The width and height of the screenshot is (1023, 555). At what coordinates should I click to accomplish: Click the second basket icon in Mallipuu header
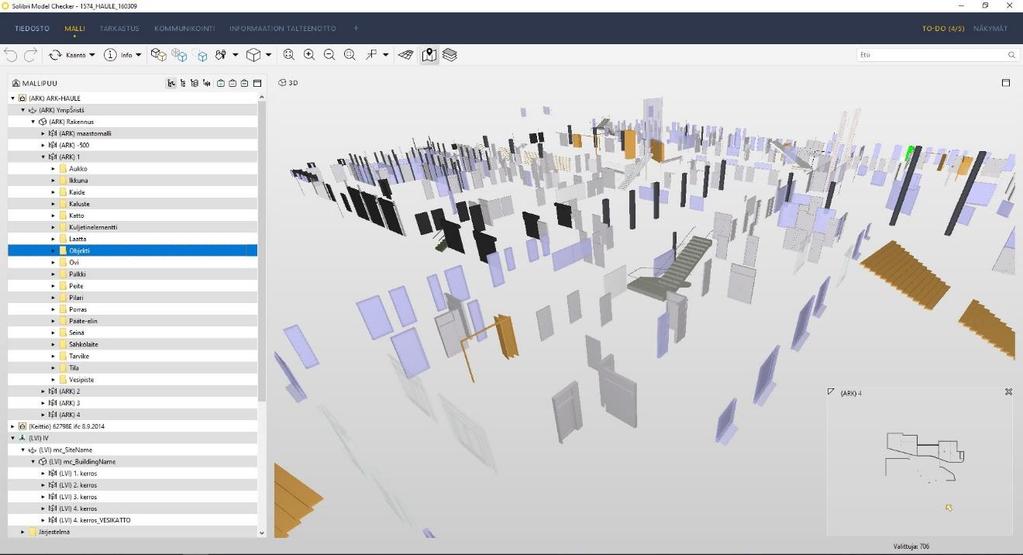click(x=232, y=83)
